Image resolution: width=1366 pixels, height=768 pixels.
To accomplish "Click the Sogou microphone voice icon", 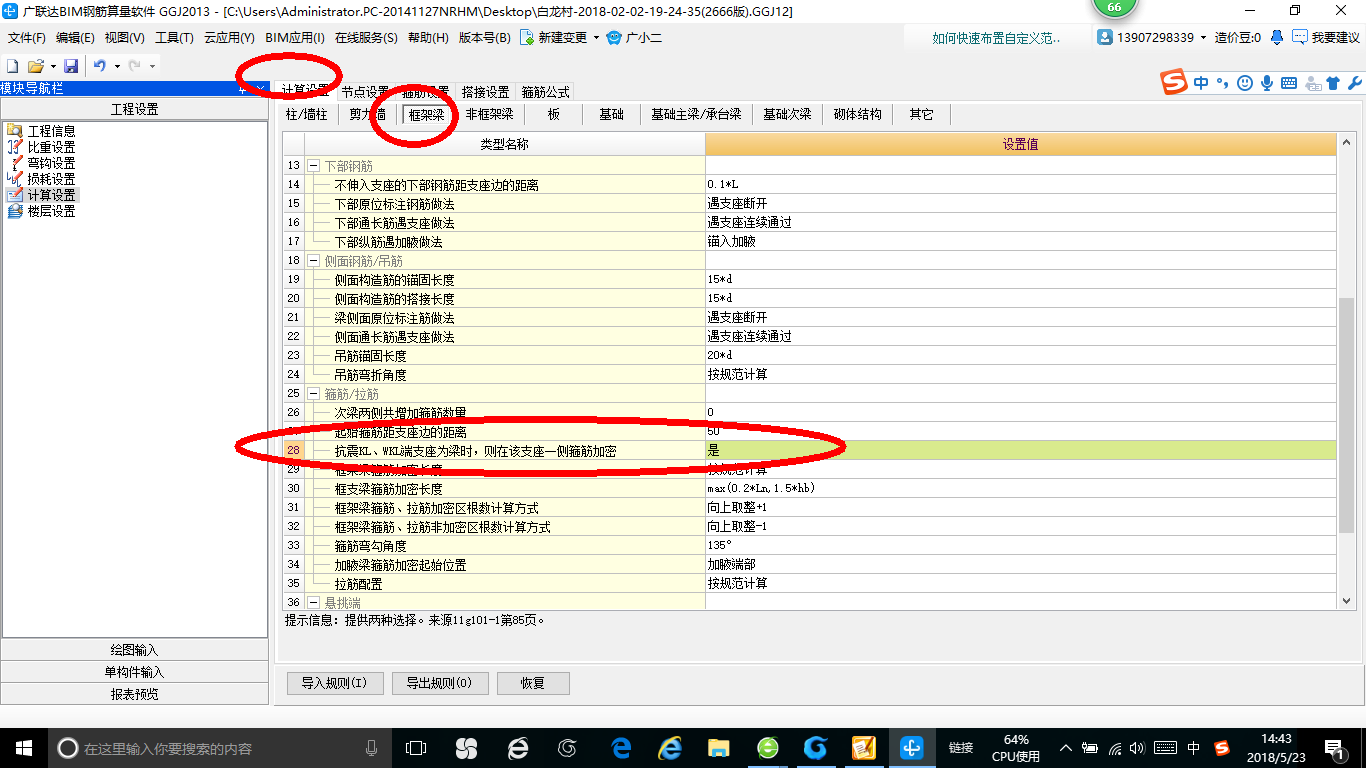I will pyautogui.click(x=1267, y=83).
